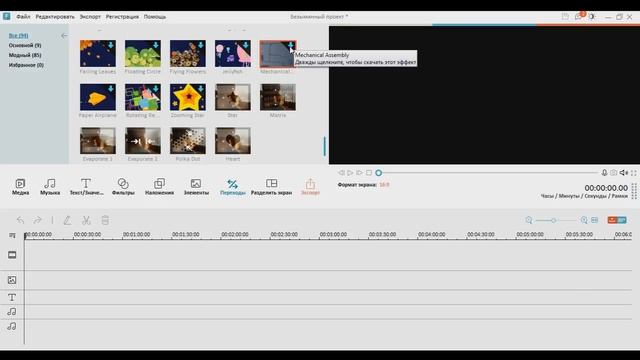This screenshot has height=360, width=640.
Task: Zoom out the timeline with minus magnifier
Action: coord(529,220)
